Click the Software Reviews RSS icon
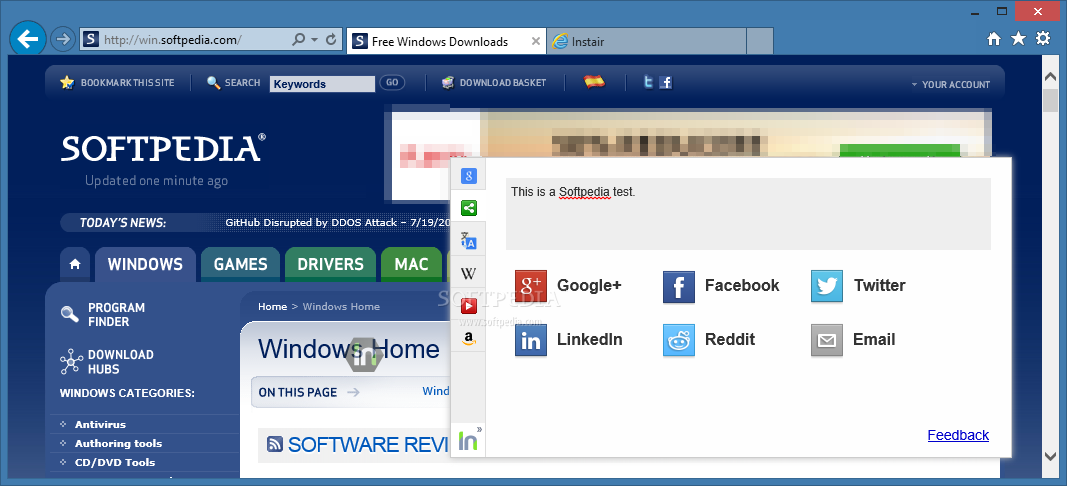1067x486 pixels. click(x=275, y=444)
